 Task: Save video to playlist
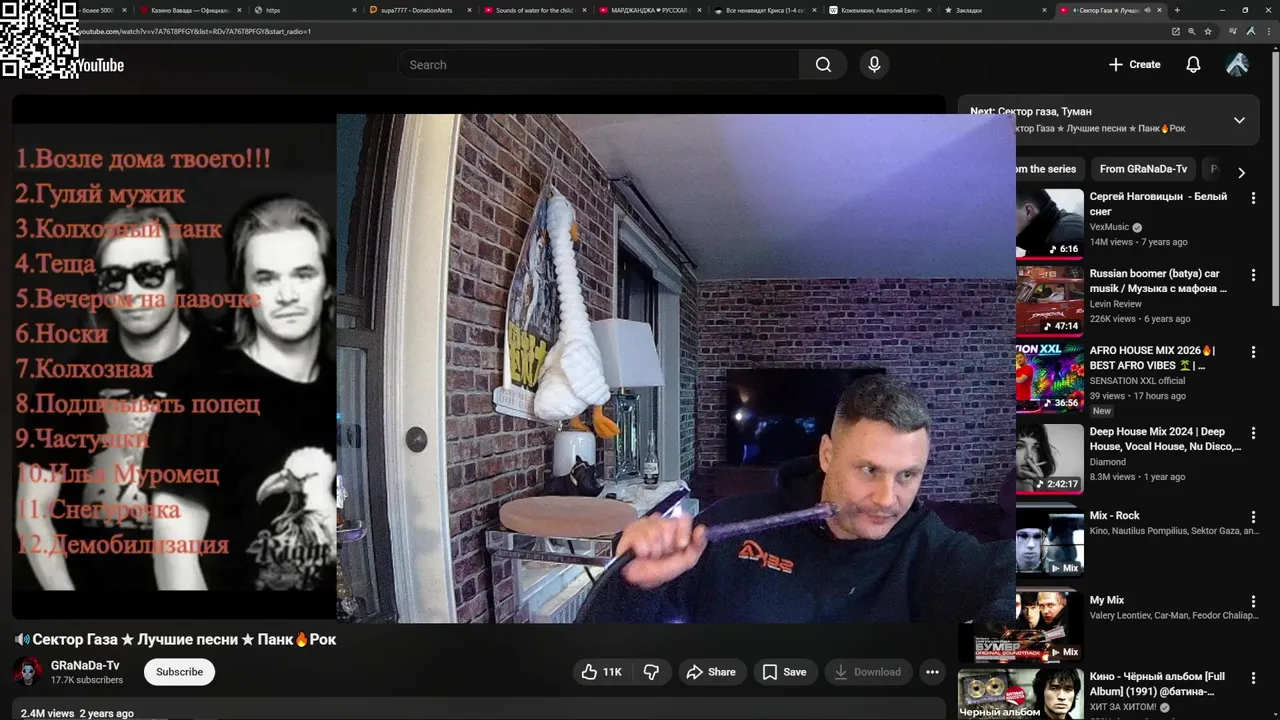(784, 672)
